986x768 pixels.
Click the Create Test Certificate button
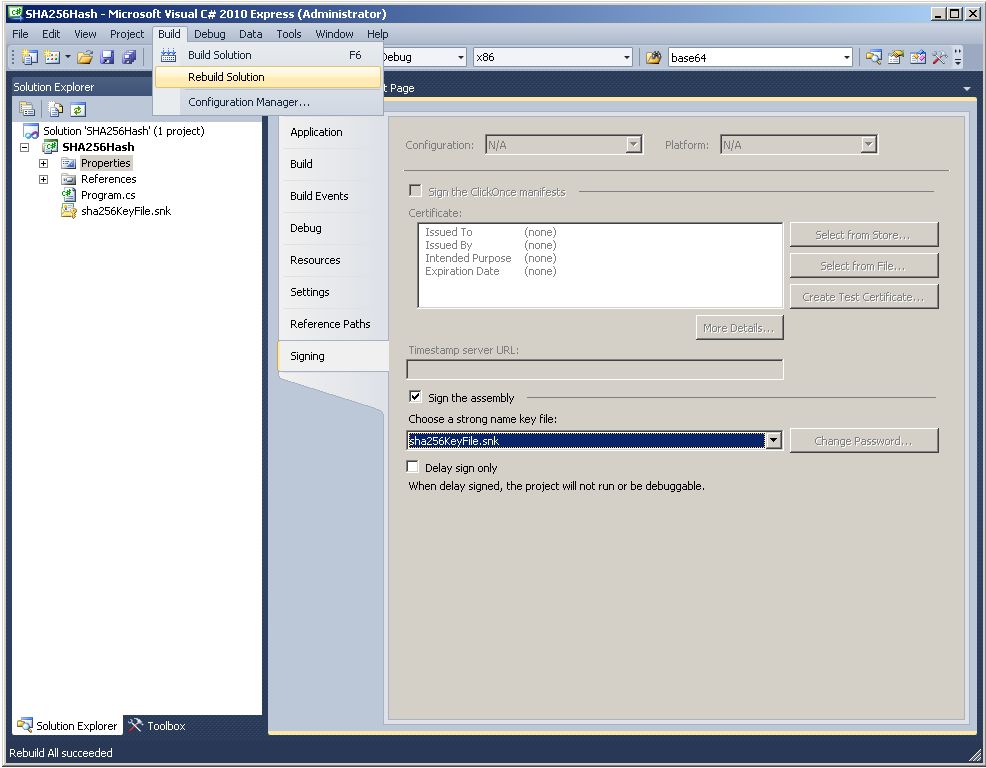point(863,297)
